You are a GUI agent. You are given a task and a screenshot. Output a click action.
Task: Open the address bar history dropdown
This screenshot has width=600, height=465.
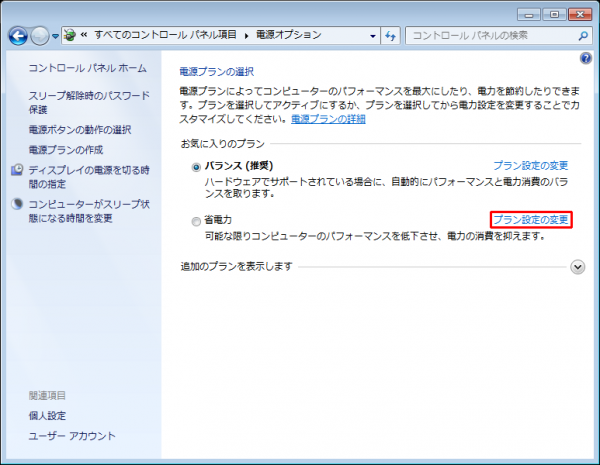click(x=373, y=36)
